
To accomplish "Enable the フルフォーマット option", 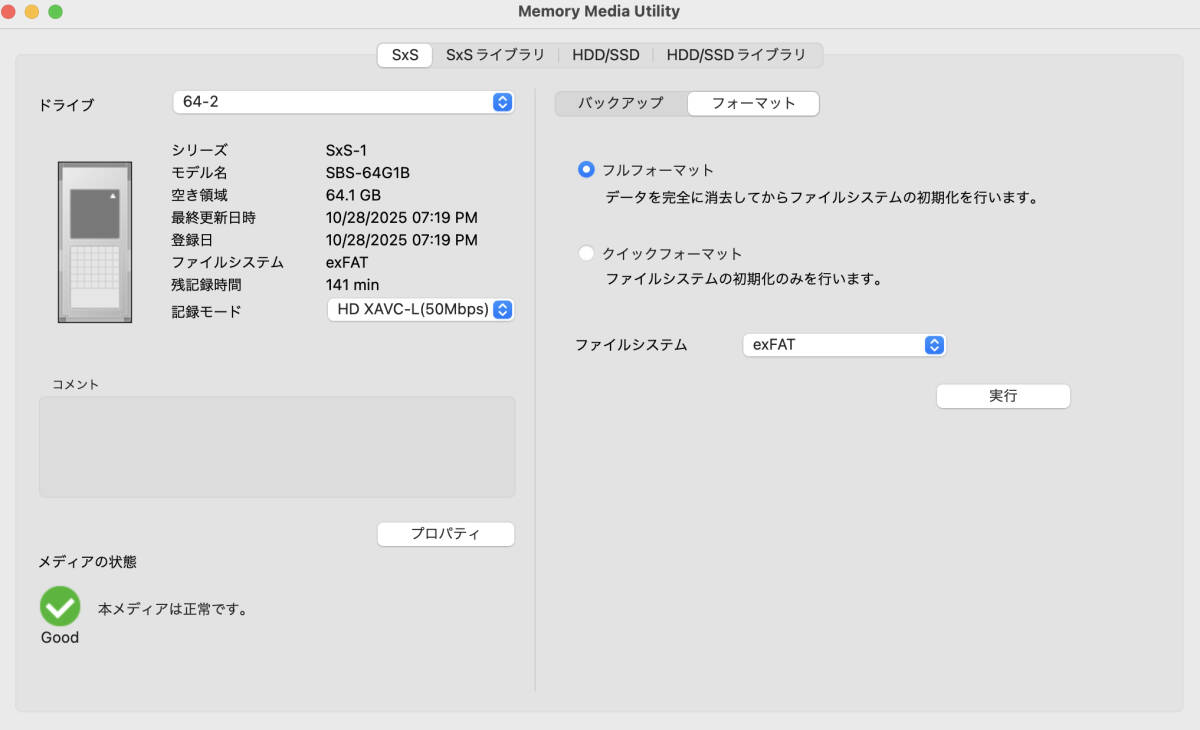I will tap(586, 169).
